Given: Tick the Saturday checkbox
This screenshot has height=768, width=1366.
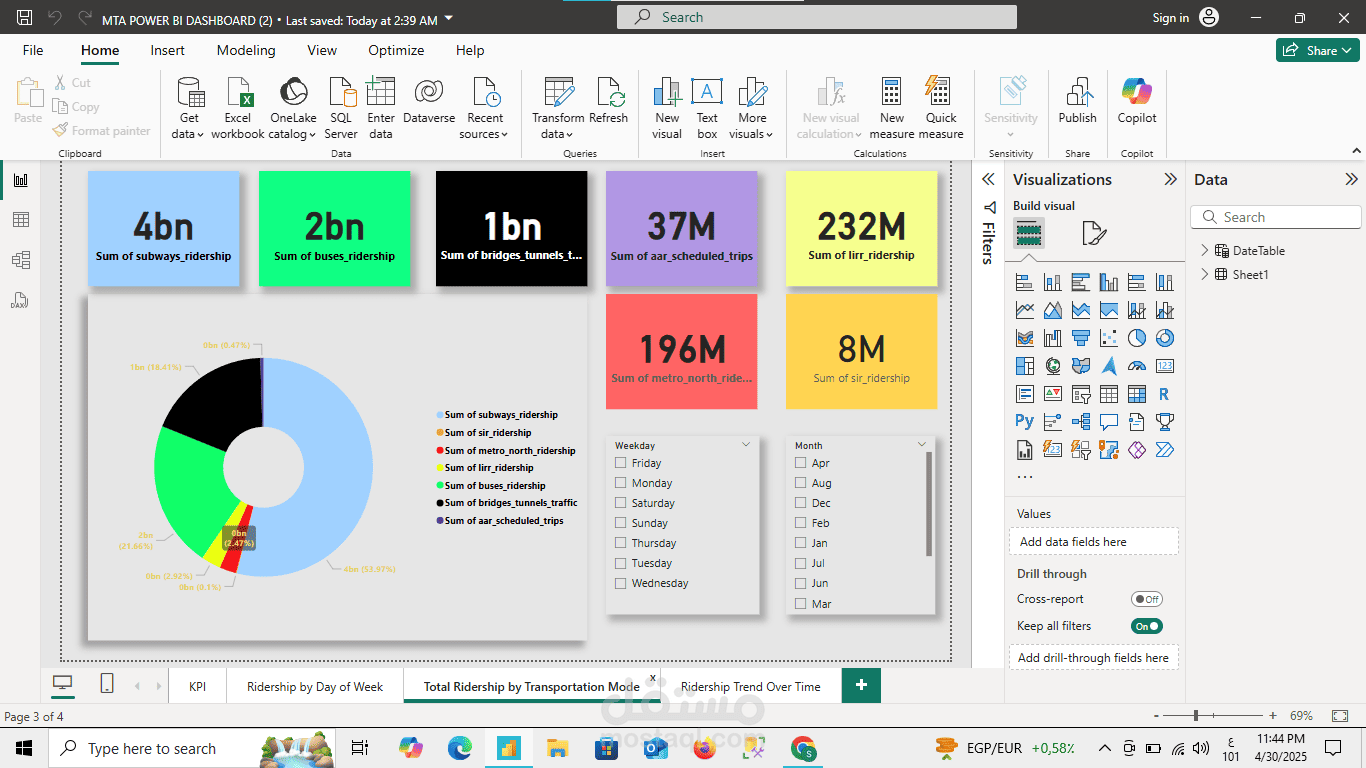Looking at the screenshot, I should click(621, 503).
